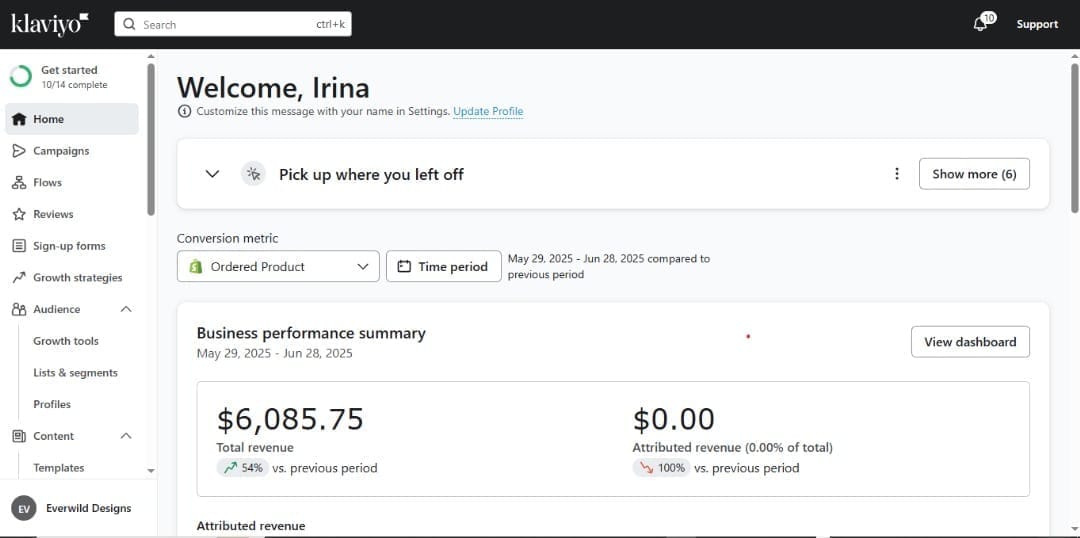Screen dimensions: 1080x538
Task: Open the Ordered Product conversion metric dropdown
Action: tap(278, 267)
